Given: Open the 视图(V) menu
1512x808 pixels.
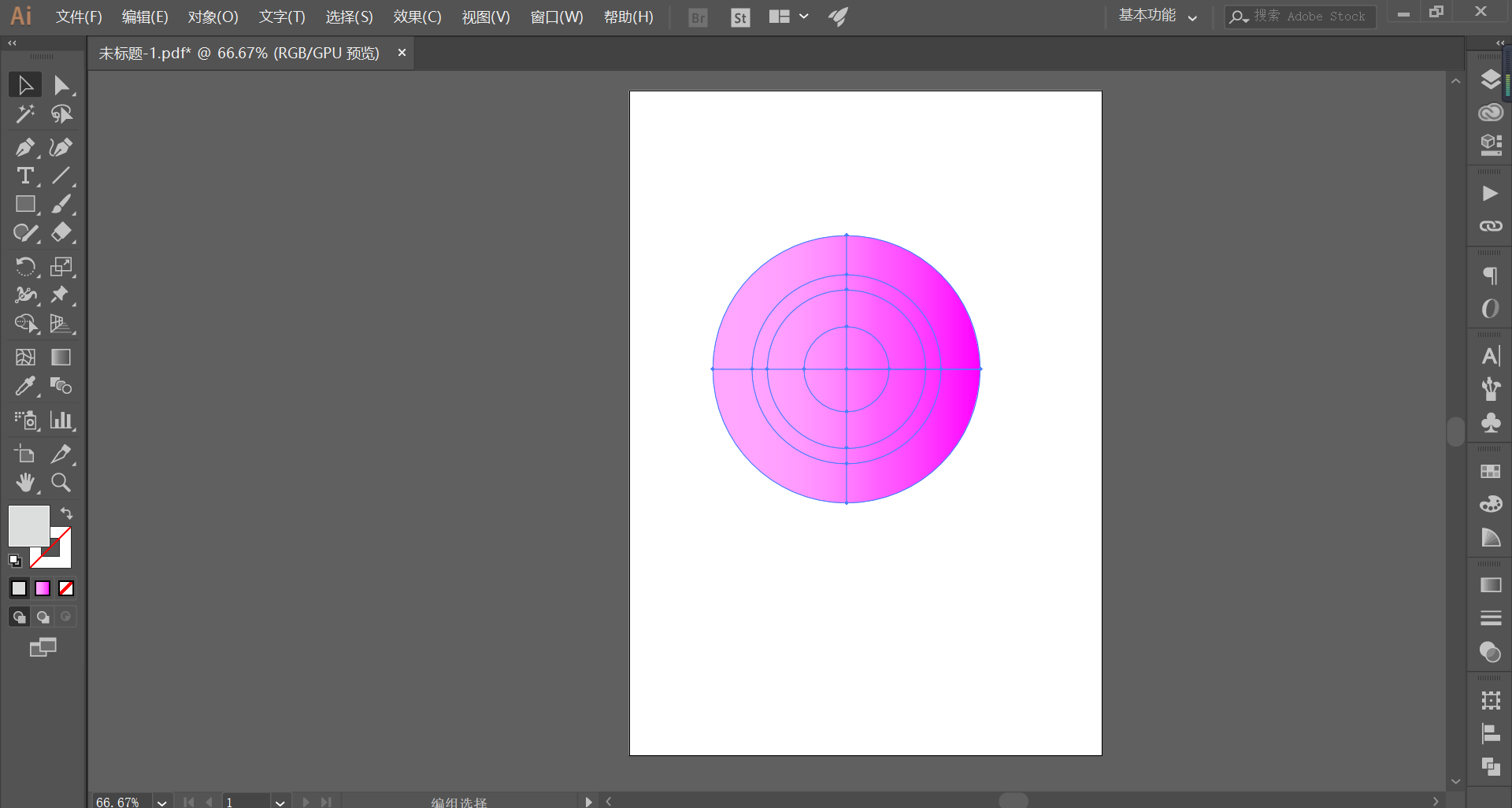Looking at the screenshot, I should (486, 17).
